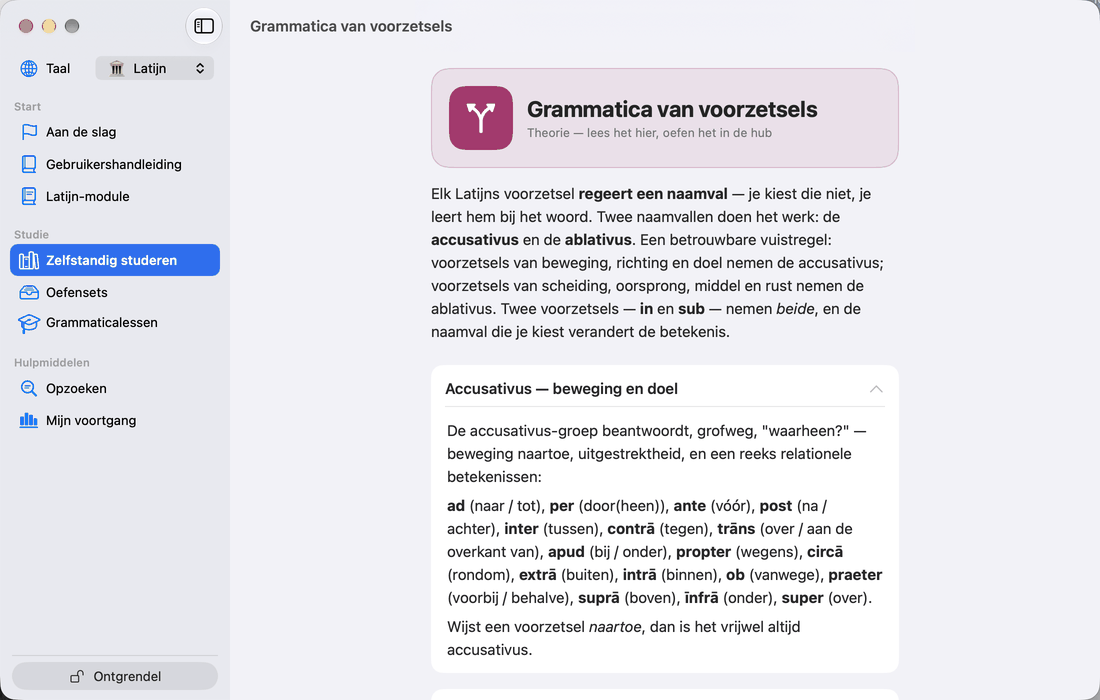
Task: Click the Latijn-module document icon
Action: [x=29, y=196]
